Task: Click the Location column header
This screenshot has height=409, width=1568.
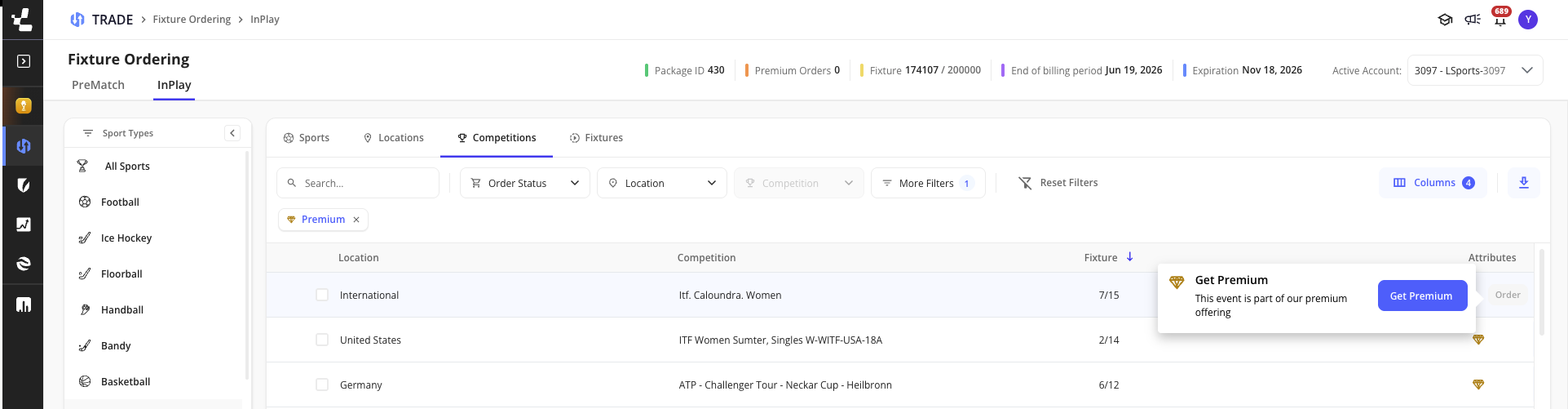Action: [359, 258]
